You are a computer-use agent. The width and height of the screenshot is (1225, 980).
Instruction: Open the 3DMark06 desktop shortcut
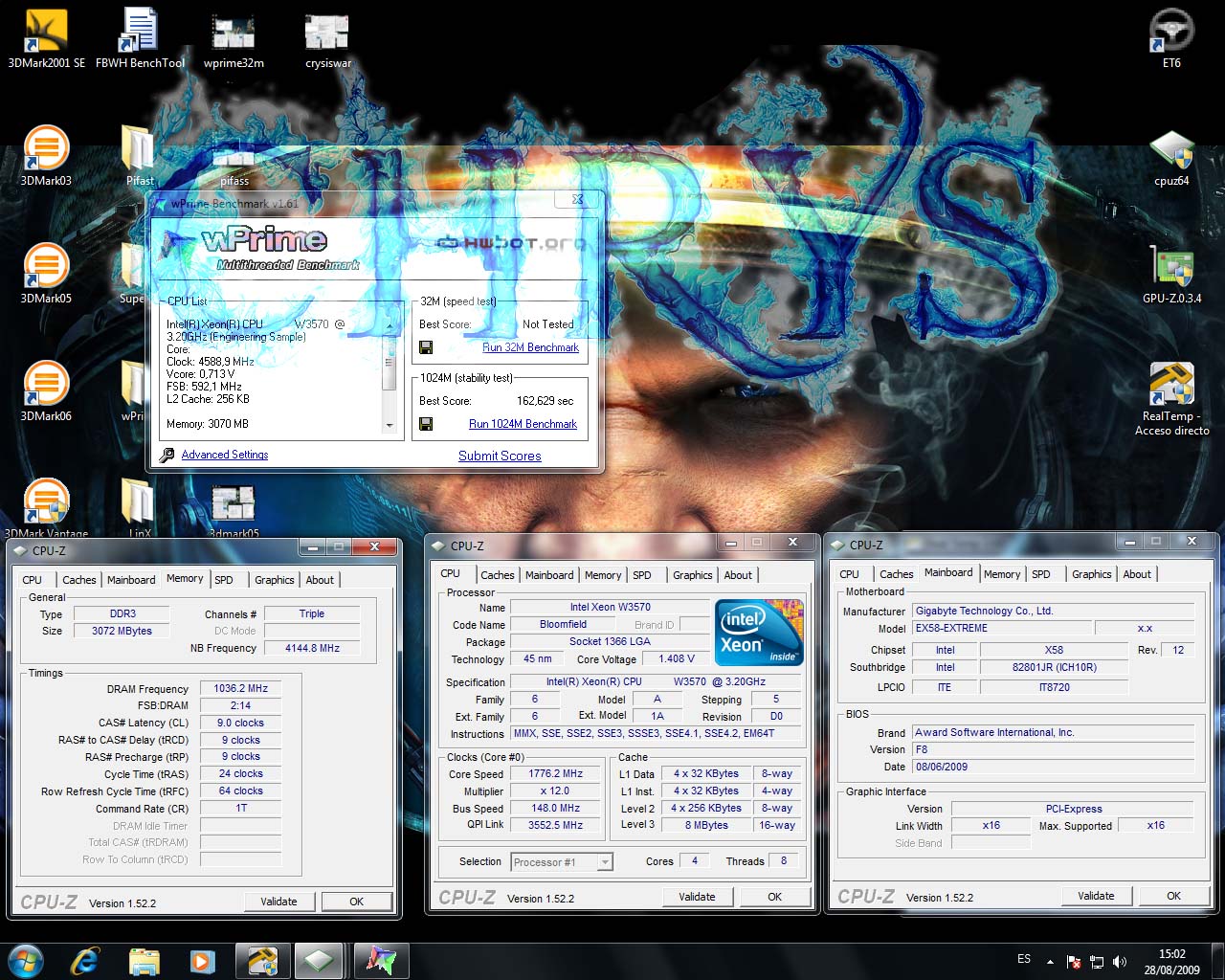[46, 390]
